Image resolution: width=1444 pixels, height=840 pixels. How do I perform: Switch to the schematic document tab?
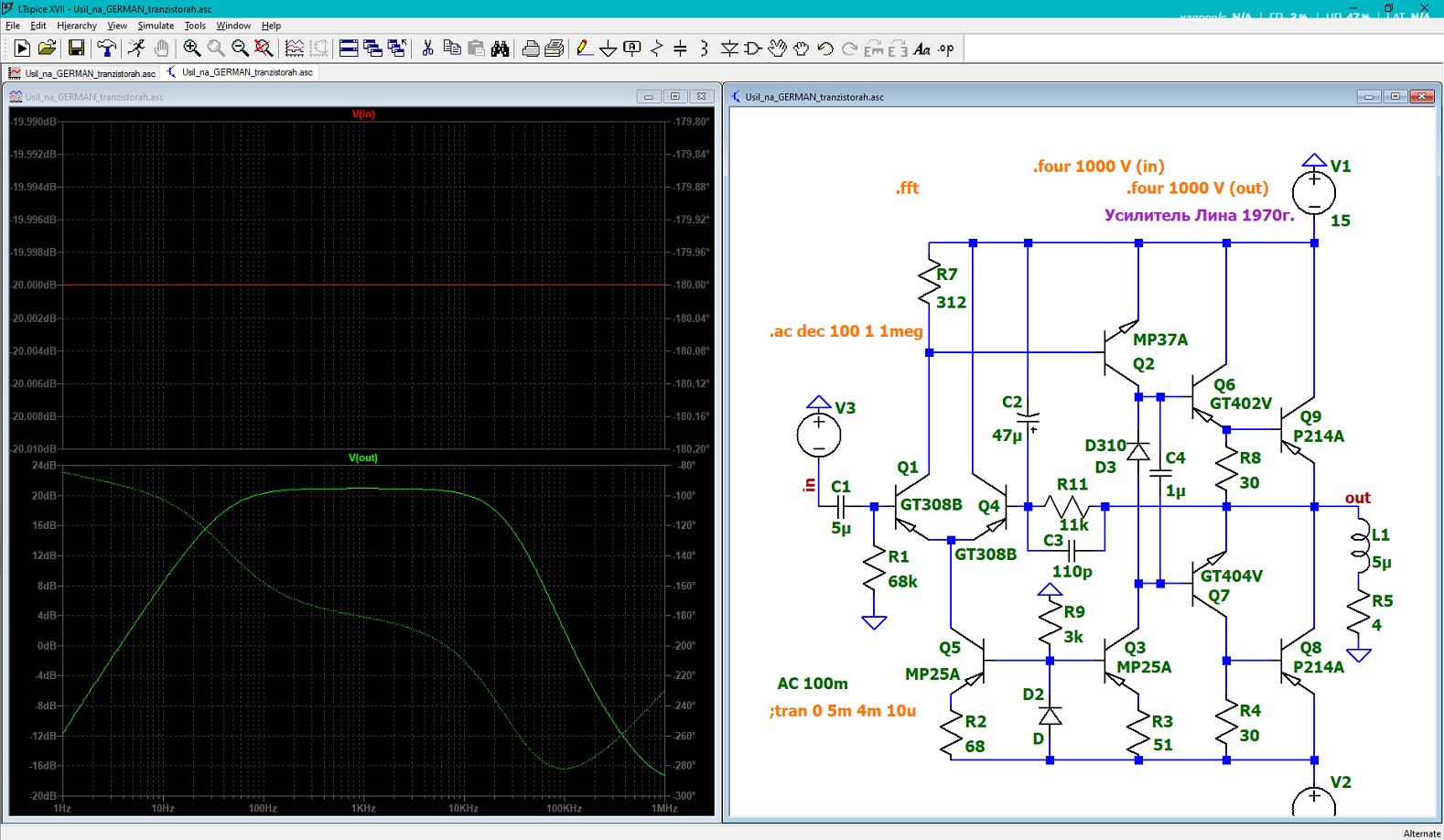(x=240, y=72)
